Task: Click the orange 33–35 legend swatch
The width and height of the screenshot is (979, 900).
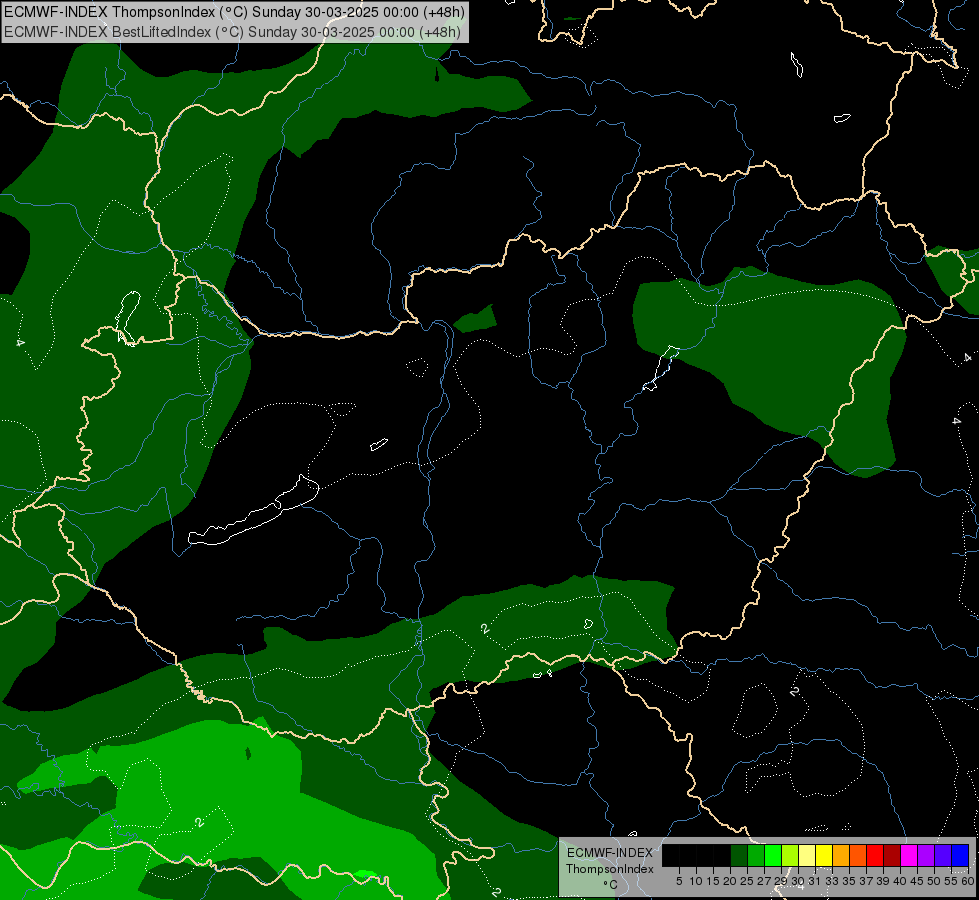Action: coord(841,855)
